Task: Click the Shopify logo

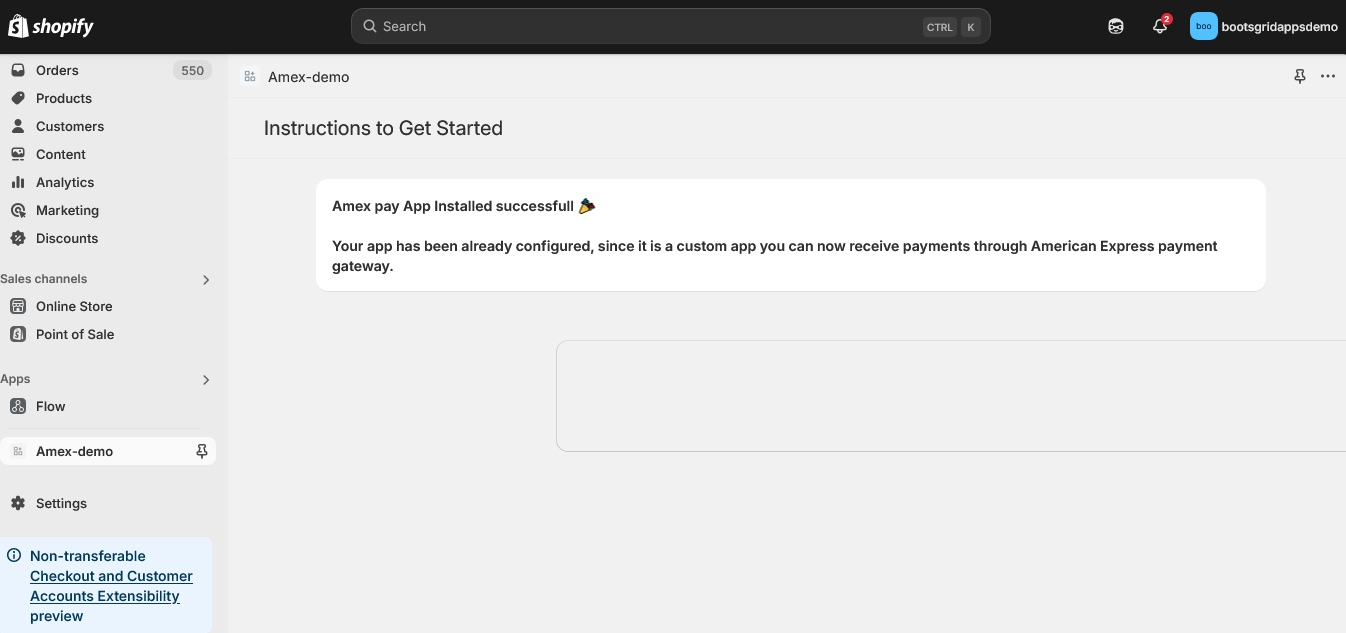Action: (51, 27)
